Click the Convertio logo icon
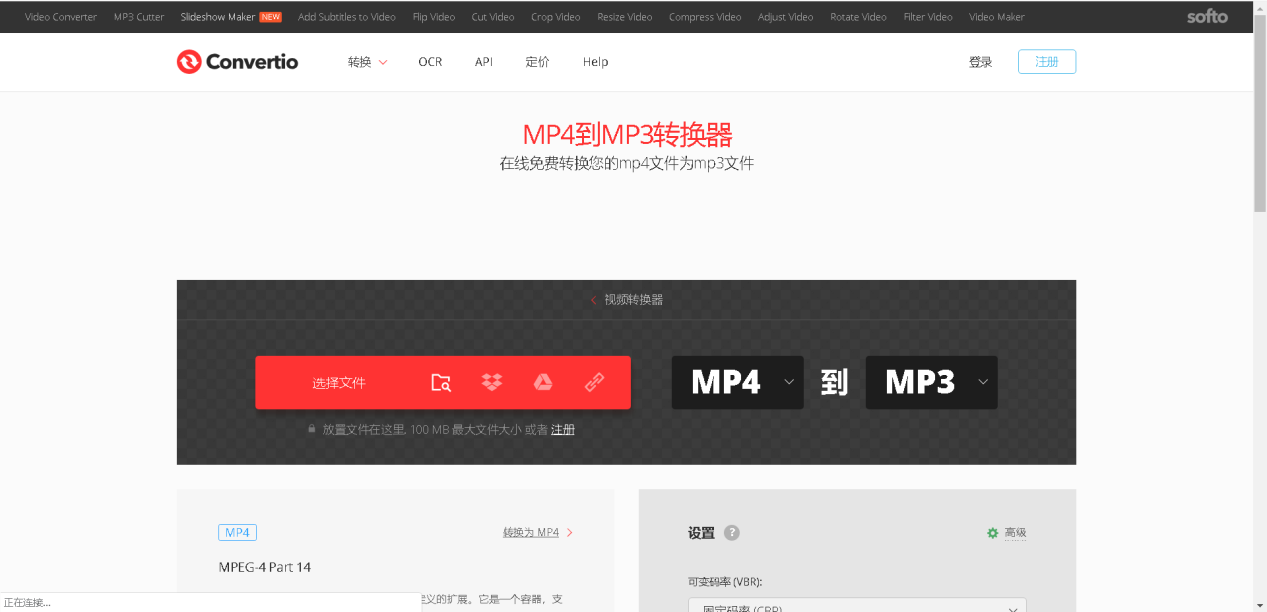This screenshot has width=1267, height=612. 189,62
